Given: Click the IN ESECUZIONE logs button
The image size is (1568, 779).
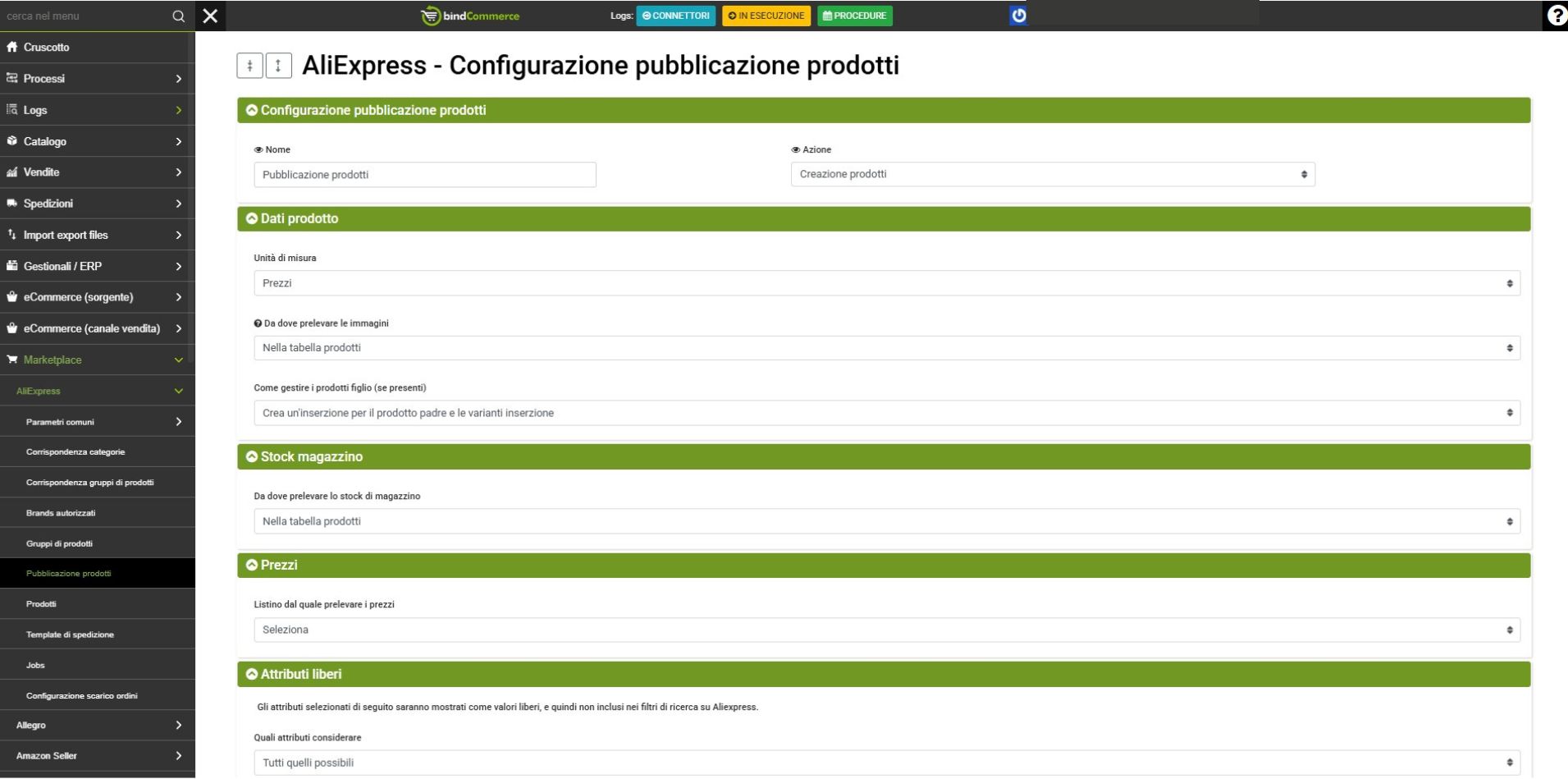Looking at the screenshot, I should [766, 16].
